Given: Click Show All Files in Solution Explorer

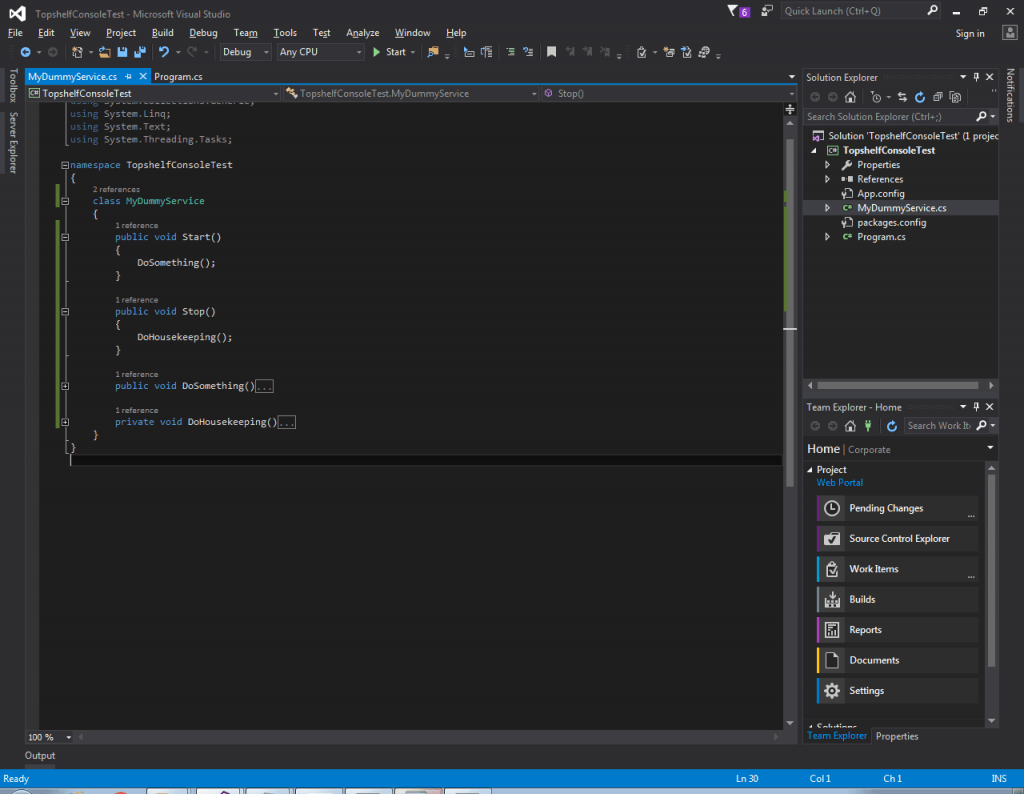Looking at the screenshot, I should [955, 97].
